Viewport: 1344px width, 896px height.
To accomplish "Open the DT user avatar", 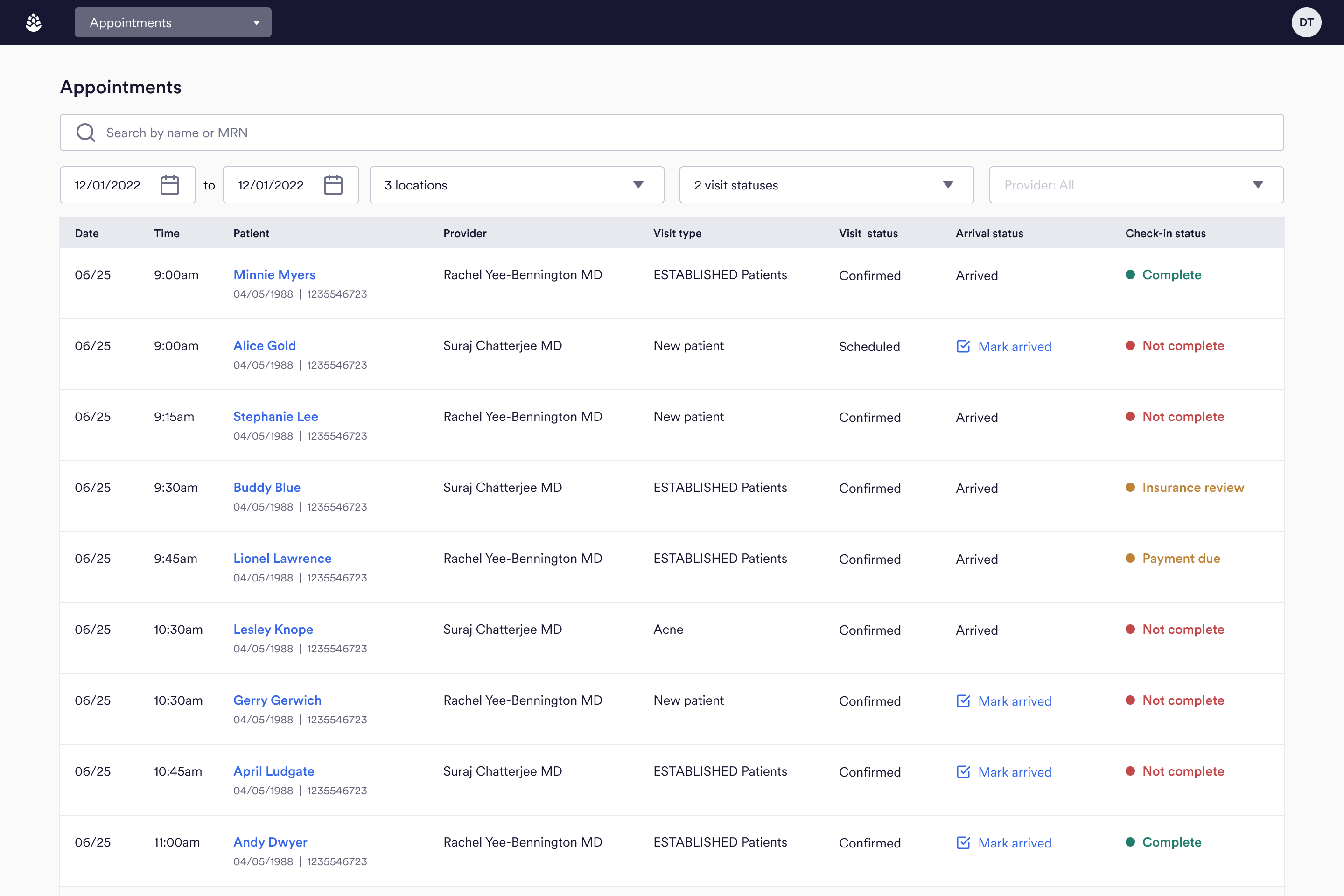I will coord(1306,23).
